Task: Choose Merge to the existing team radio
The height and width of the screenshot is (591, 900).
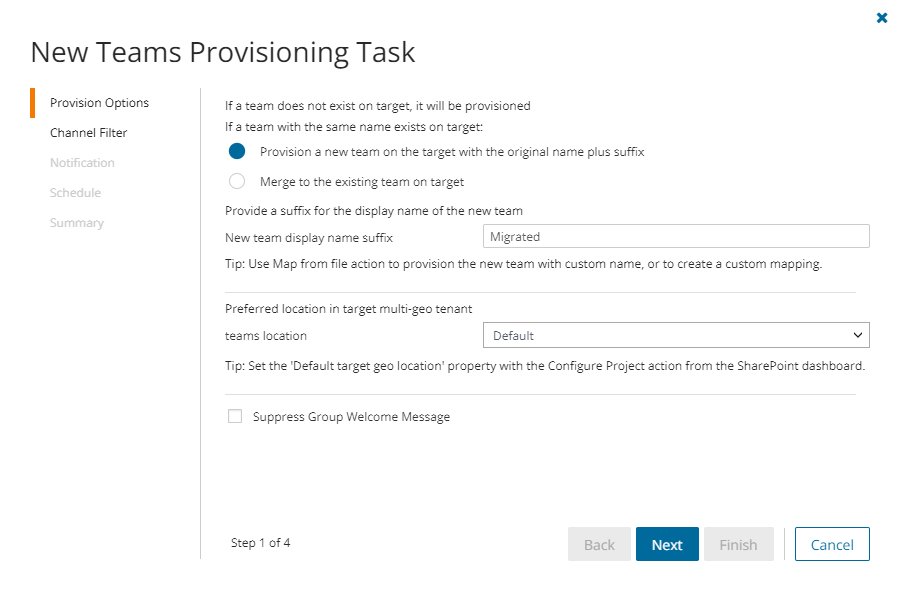Action: coord(237,182)
